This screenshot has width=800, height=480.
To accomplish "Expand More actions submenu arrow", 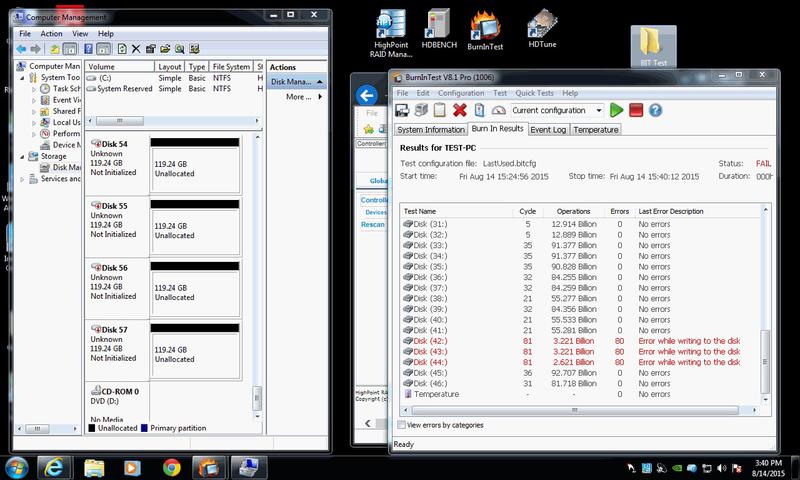I will point(320,96).
